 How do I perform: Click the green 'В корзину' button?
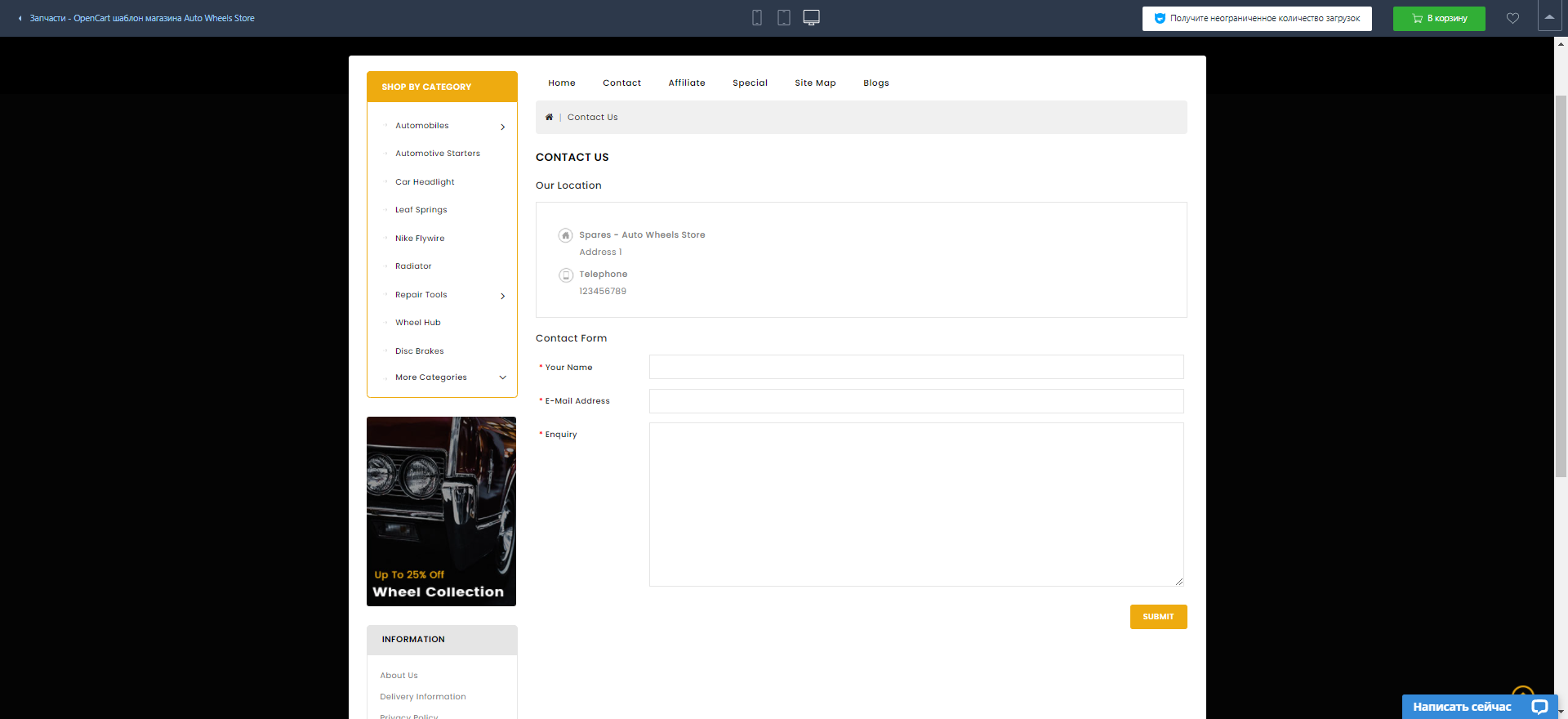1438,18
